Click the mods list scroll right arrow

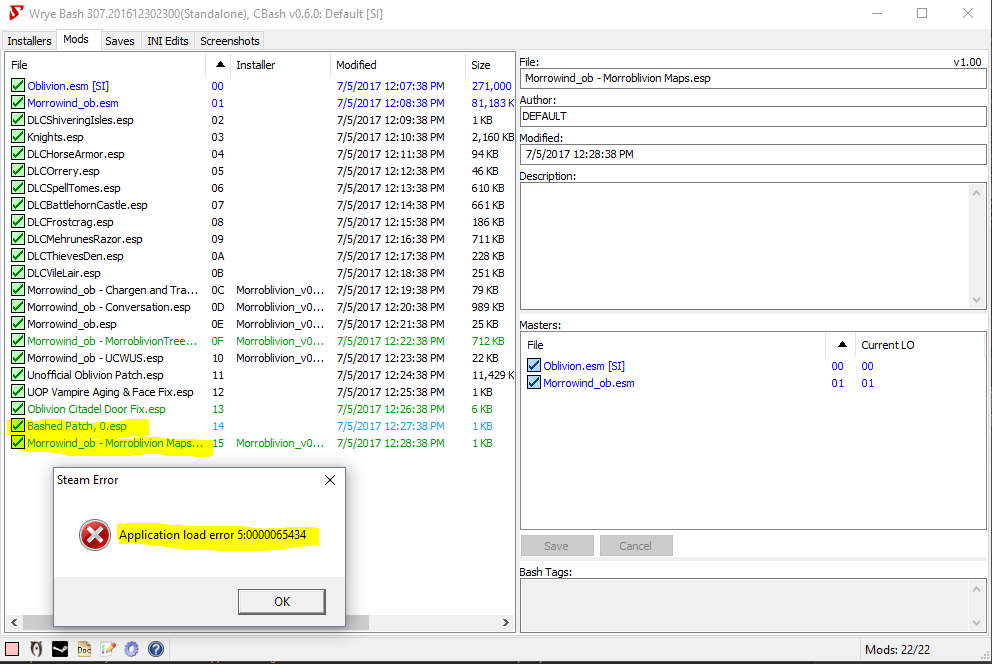pyautogui.click(x=505, y=622)
